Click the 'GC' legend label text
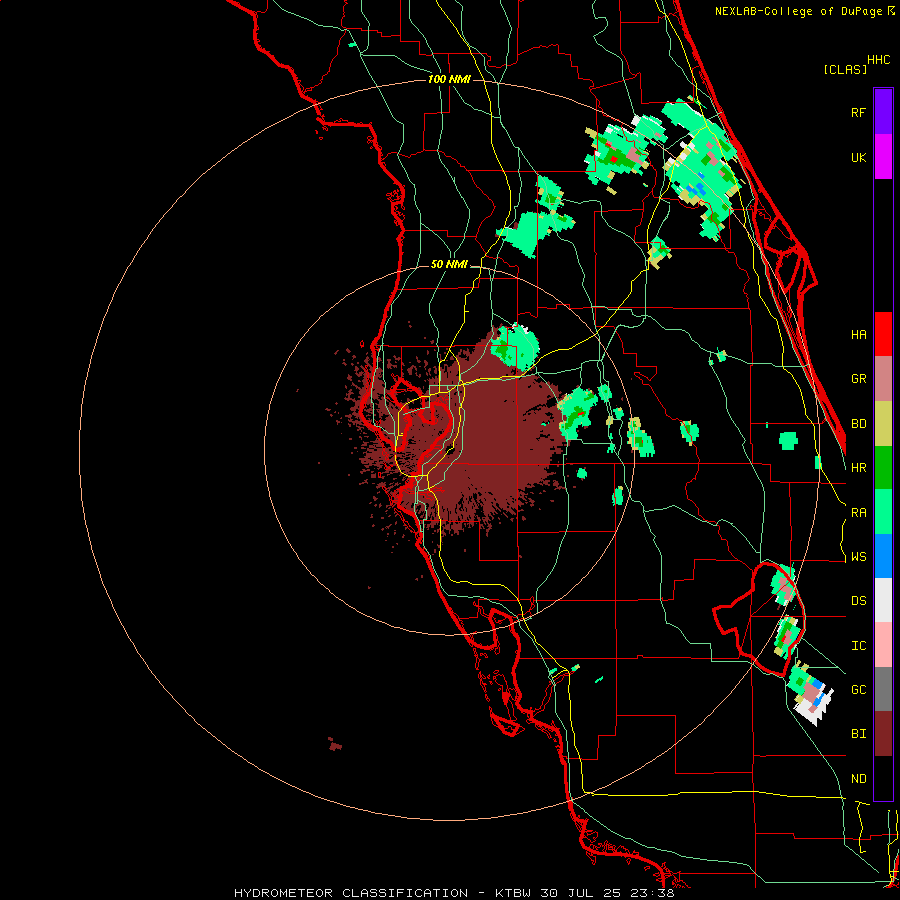 pos(859,690)
